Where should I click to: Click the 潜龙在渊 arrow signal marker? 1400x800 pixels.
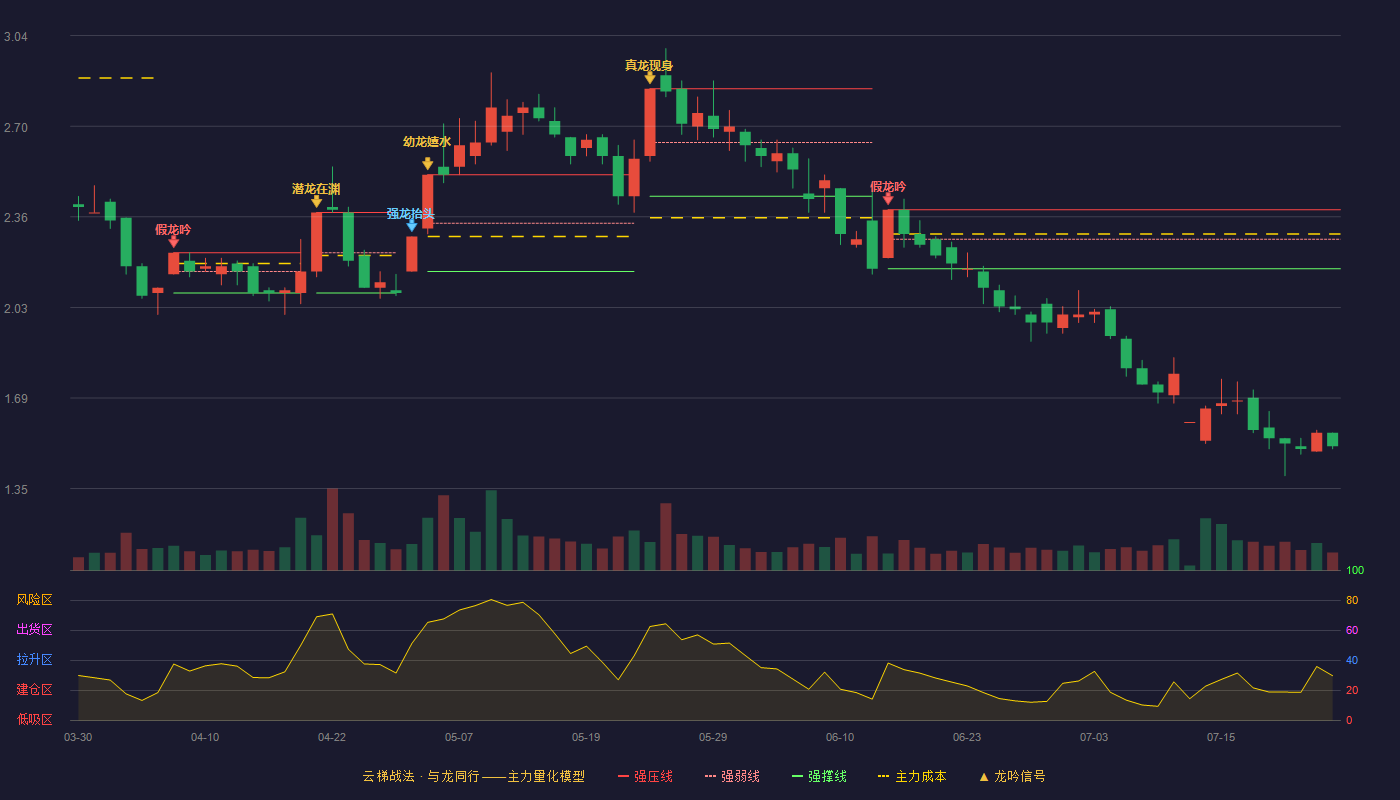pyautogui.click(x=317, y=201)
